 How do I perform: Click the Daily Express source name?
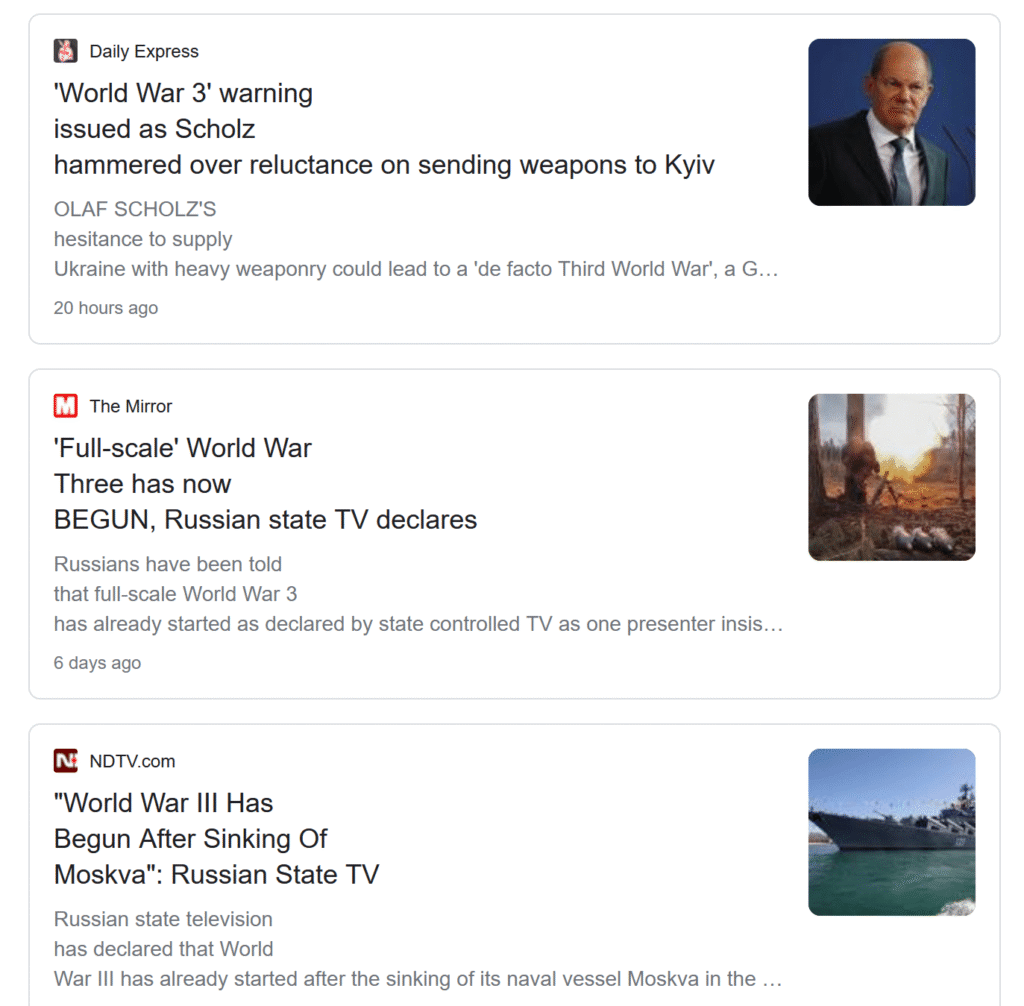point(144,51)
